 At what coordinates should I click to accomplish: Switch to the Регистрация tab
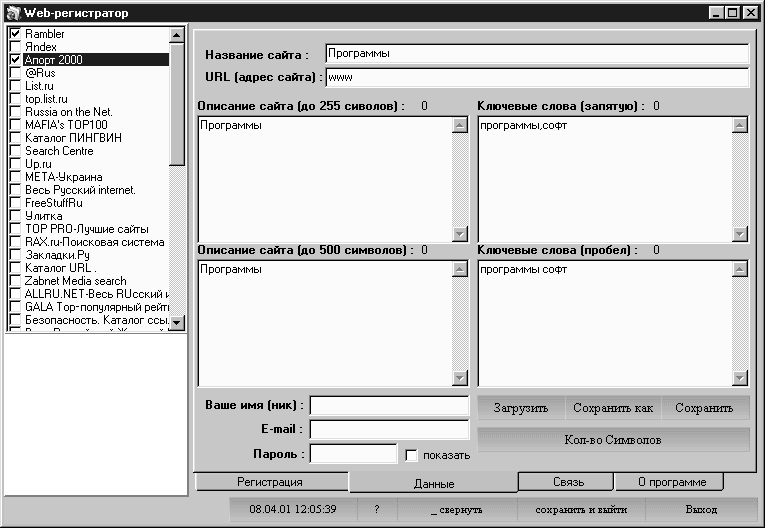270,482
